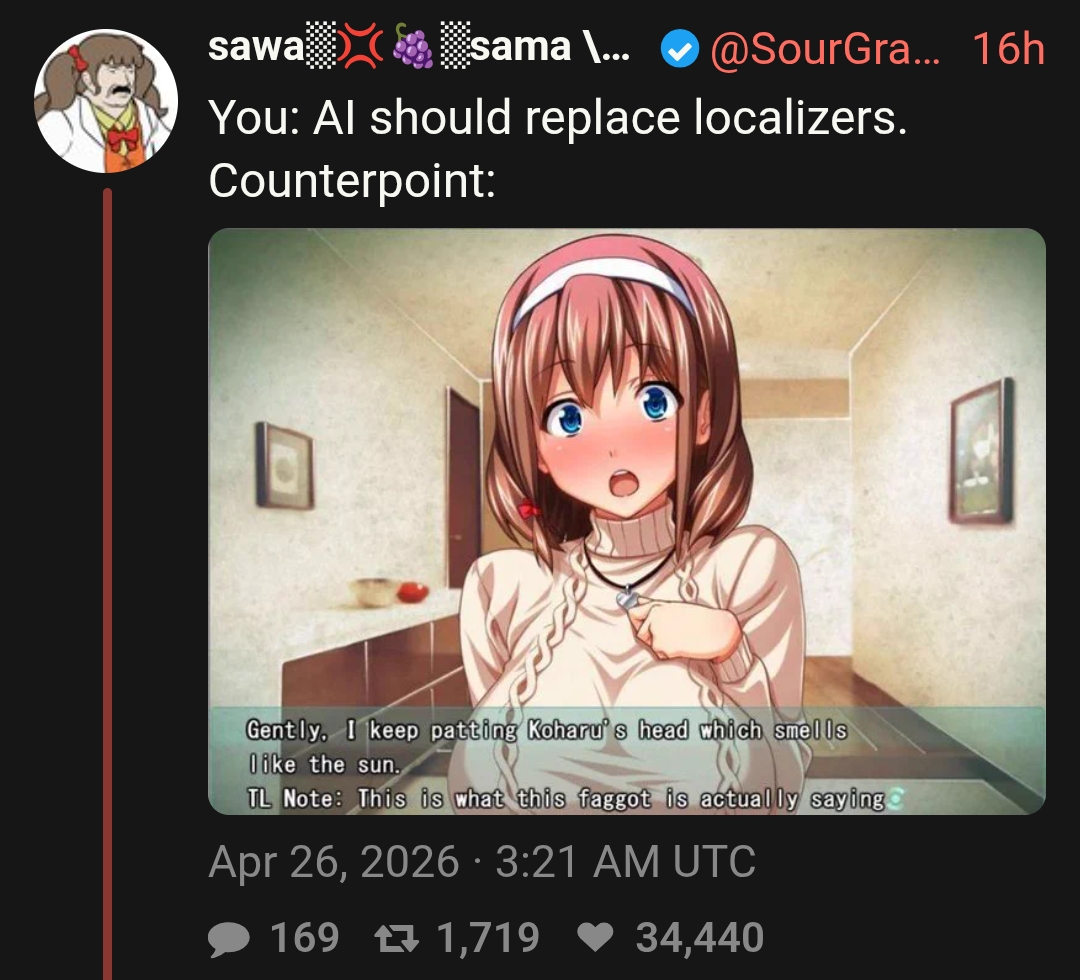Click the checkered block before "sama"
Image resolution: width=1080 pixels, height=980 pixels.
454,45
